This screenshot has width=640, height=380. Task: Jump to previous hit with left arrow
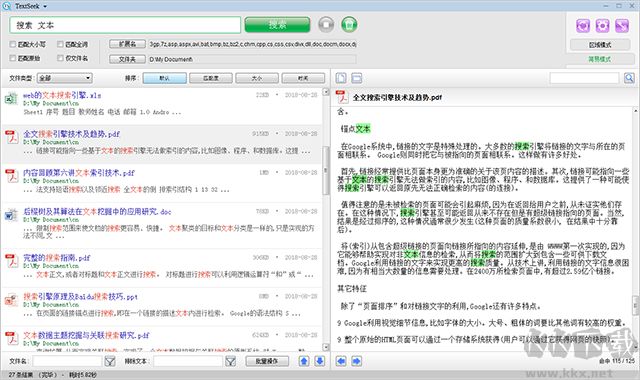point(341,361)
